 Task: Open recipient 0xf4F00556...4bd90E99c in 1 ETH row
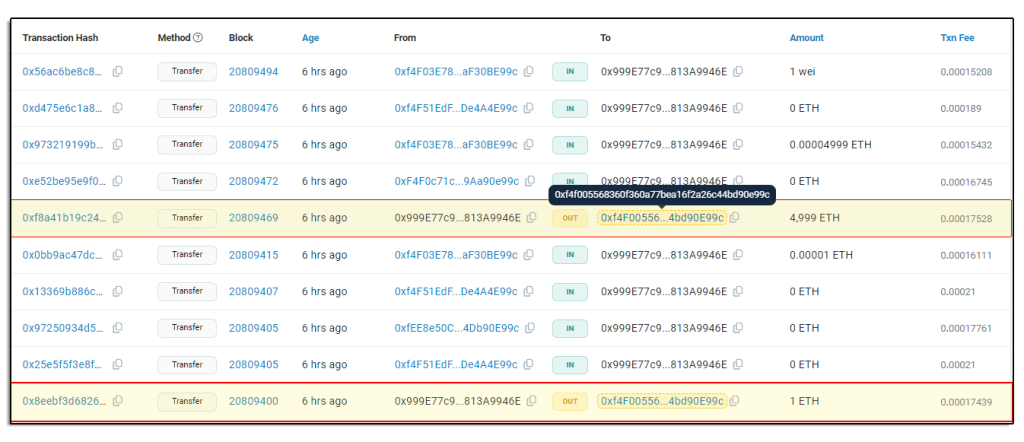point(661,401)
